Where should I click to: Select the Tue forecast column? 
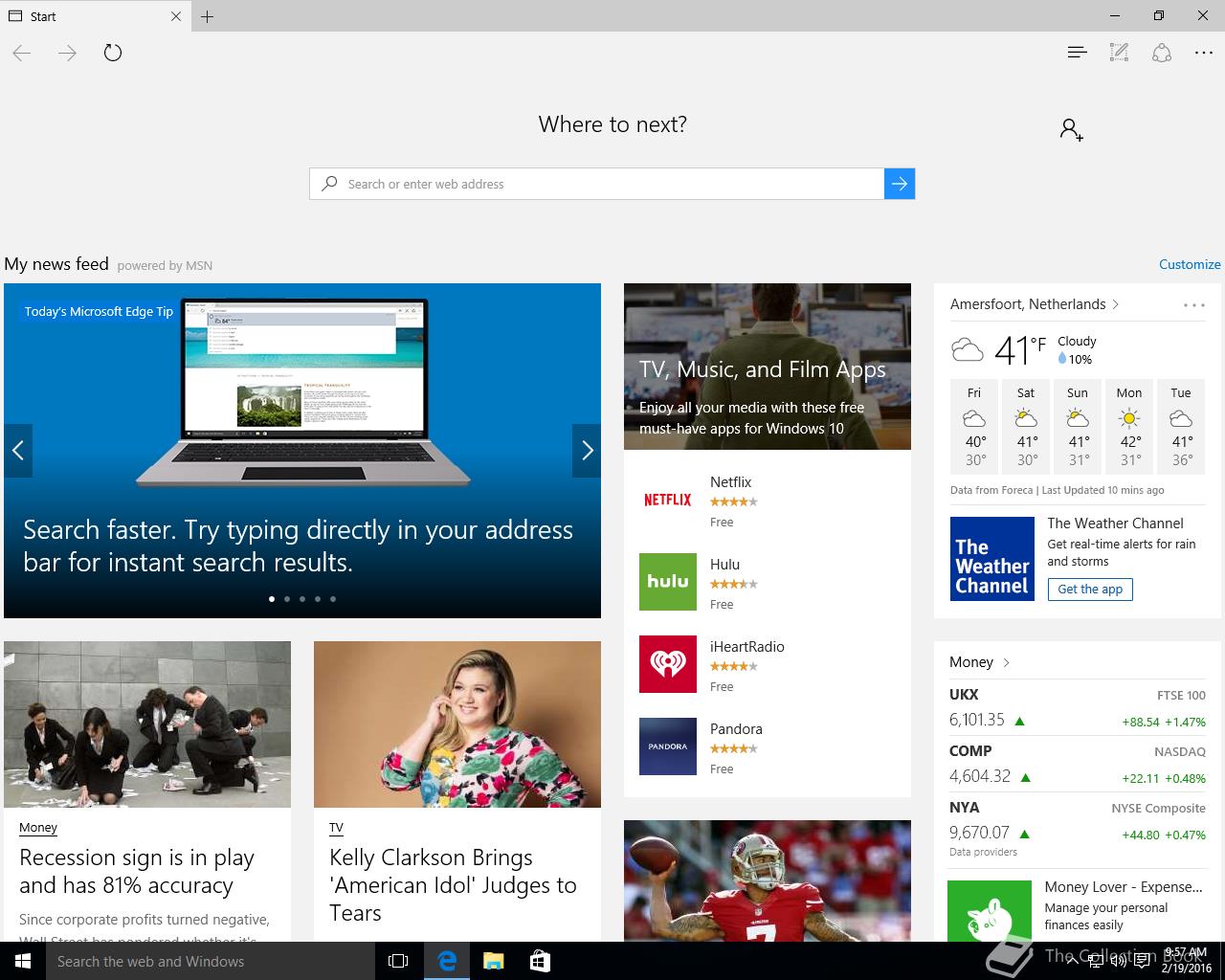point(1181,426)
